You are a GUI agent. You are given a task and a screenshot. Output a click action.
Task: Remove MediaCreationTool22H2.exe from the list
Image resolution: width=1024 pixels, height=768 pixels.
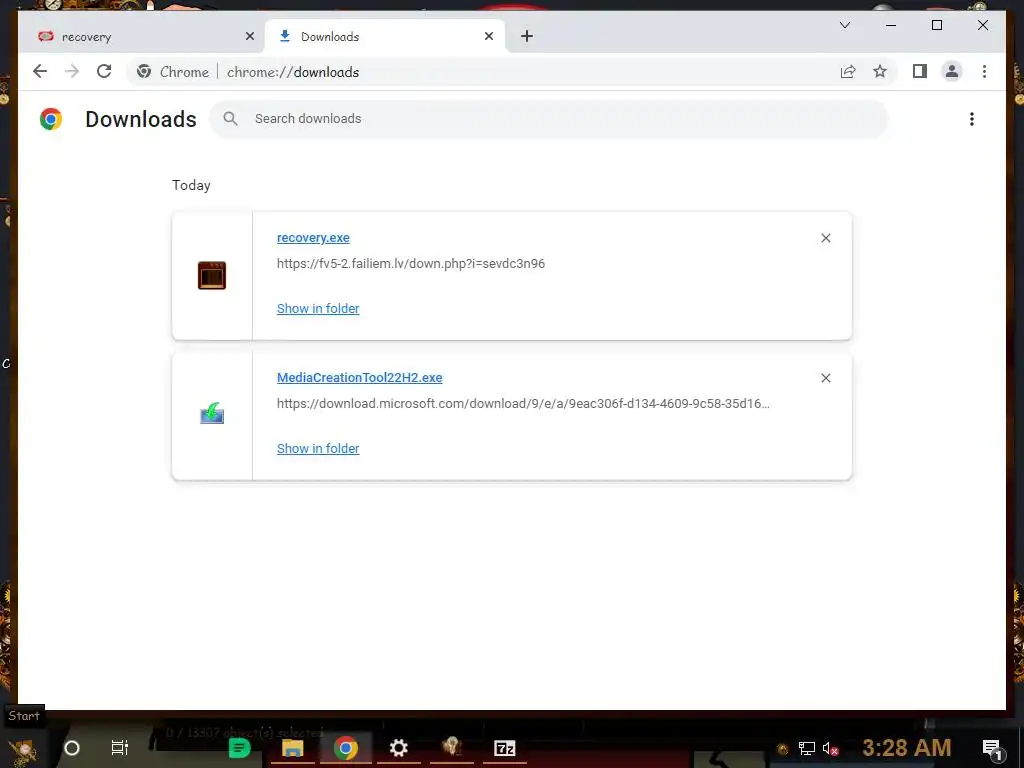point(825,378)
